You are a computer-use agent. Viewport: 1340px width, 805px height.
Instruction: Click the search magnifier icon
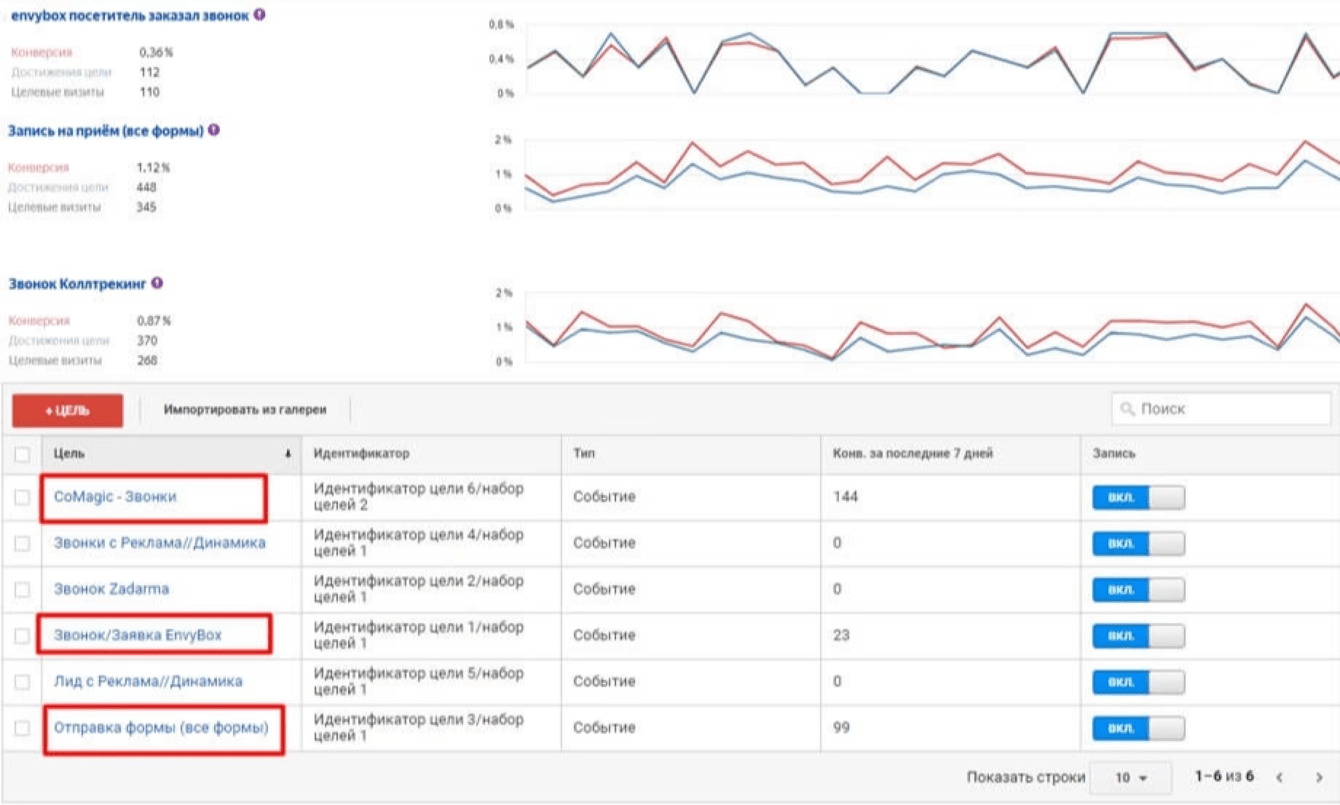click(x=1128, y=409)
